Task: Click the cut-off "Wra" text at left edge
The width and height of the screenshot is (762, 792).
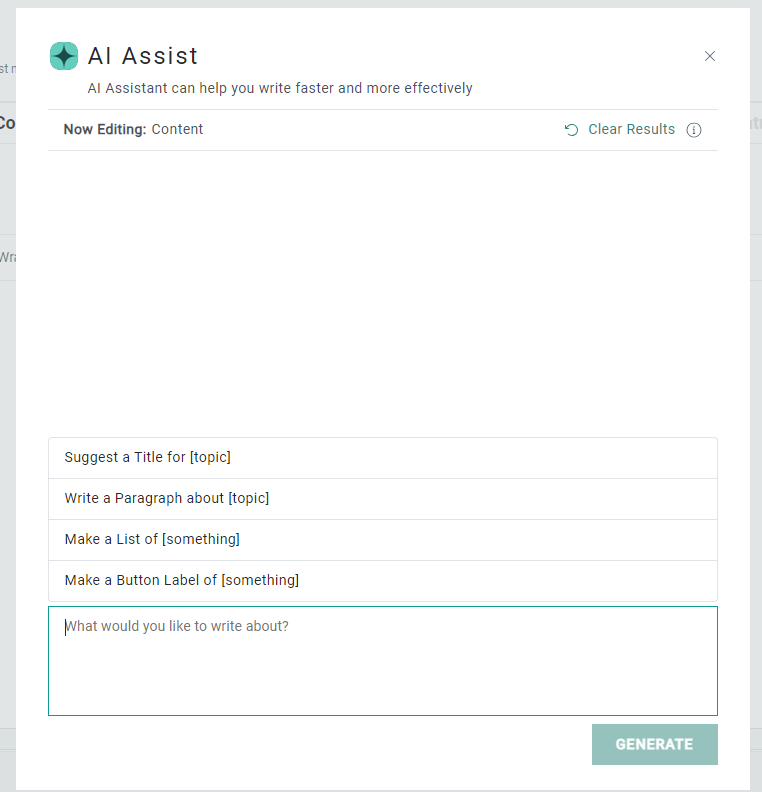Action: 7,257
